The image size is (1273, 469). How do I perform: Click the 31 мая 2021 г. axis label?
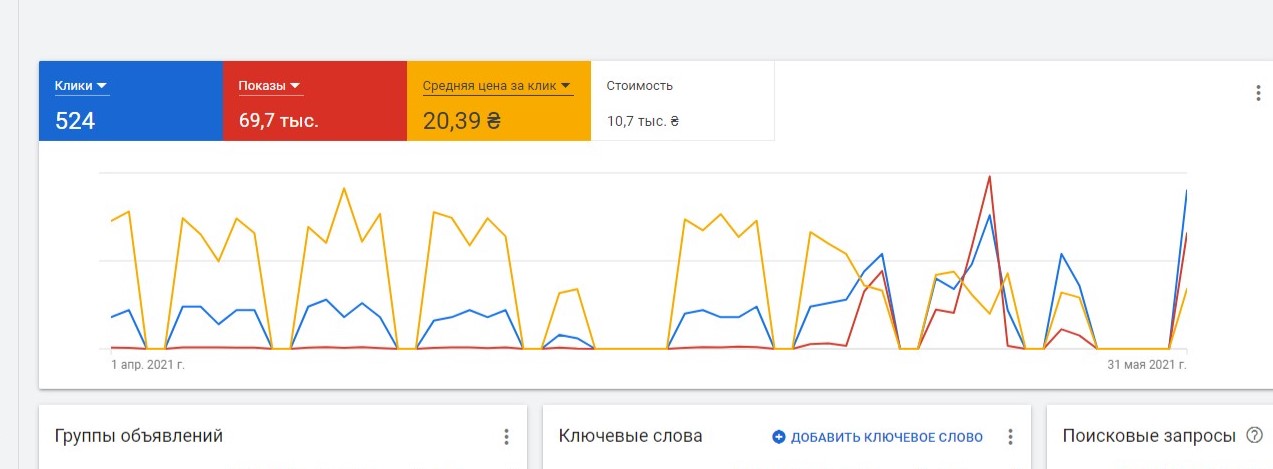tap(1146, 365)
